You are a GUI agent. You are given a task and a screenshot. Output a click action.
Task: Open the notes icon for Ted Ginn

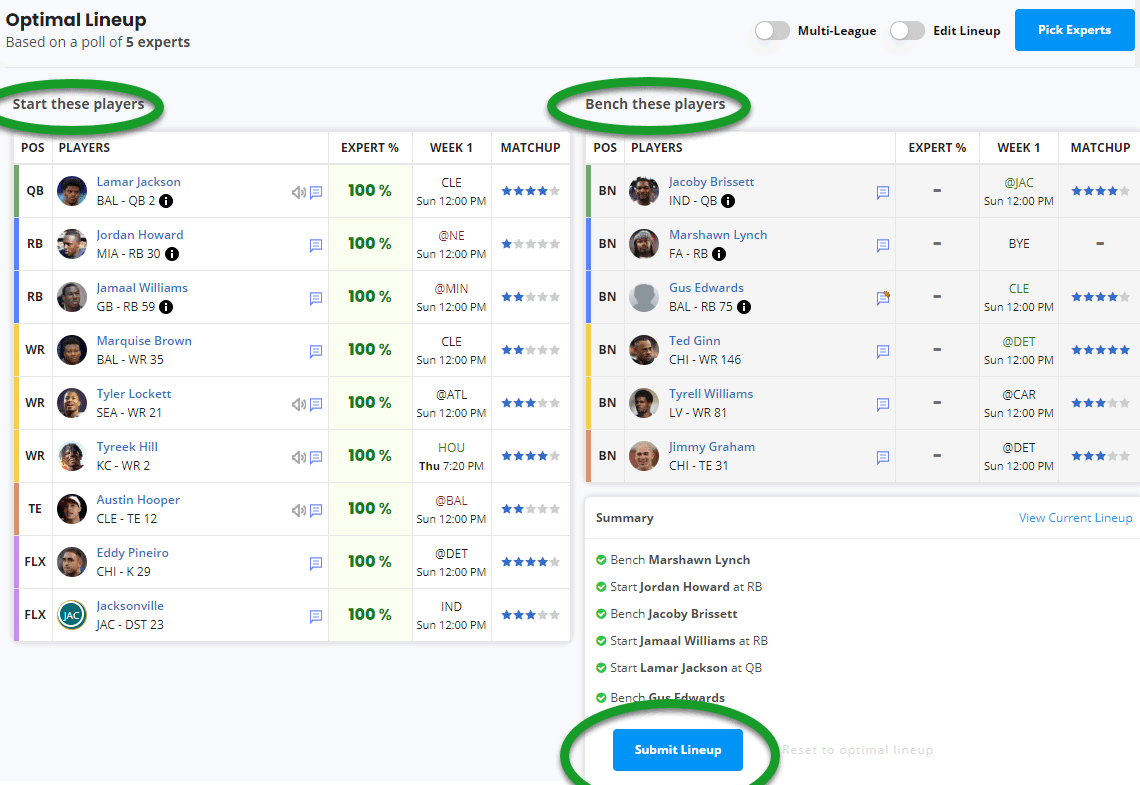pos(883,352)
